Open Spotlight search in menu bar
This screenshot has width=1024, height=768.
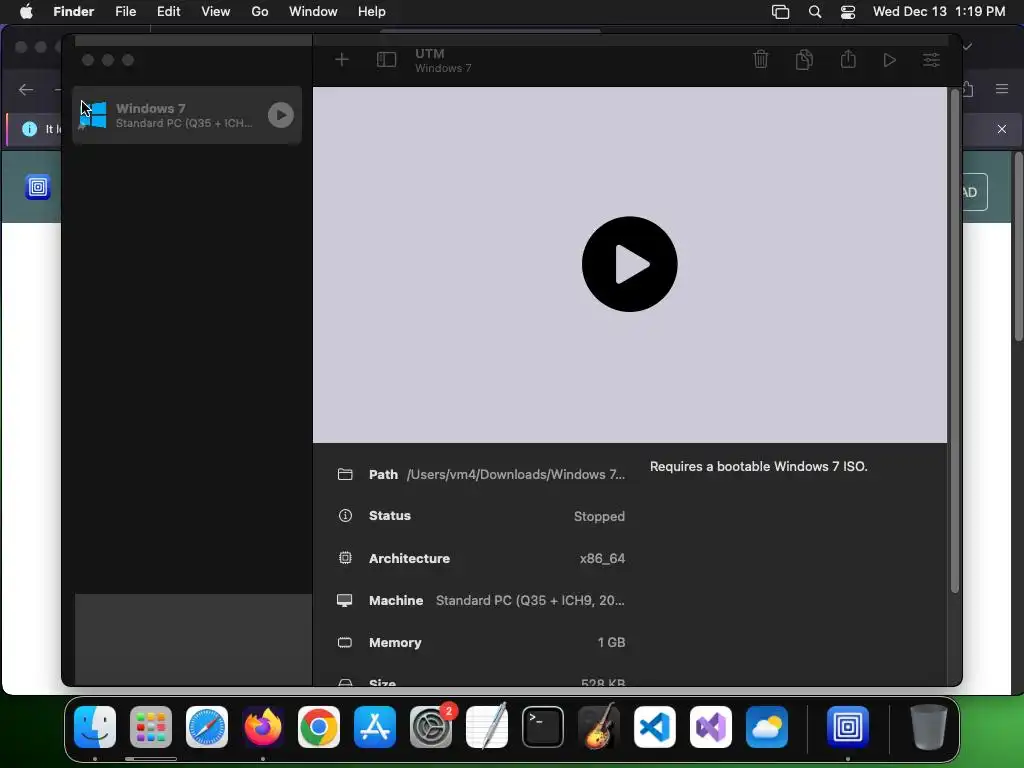pos(814,12)
